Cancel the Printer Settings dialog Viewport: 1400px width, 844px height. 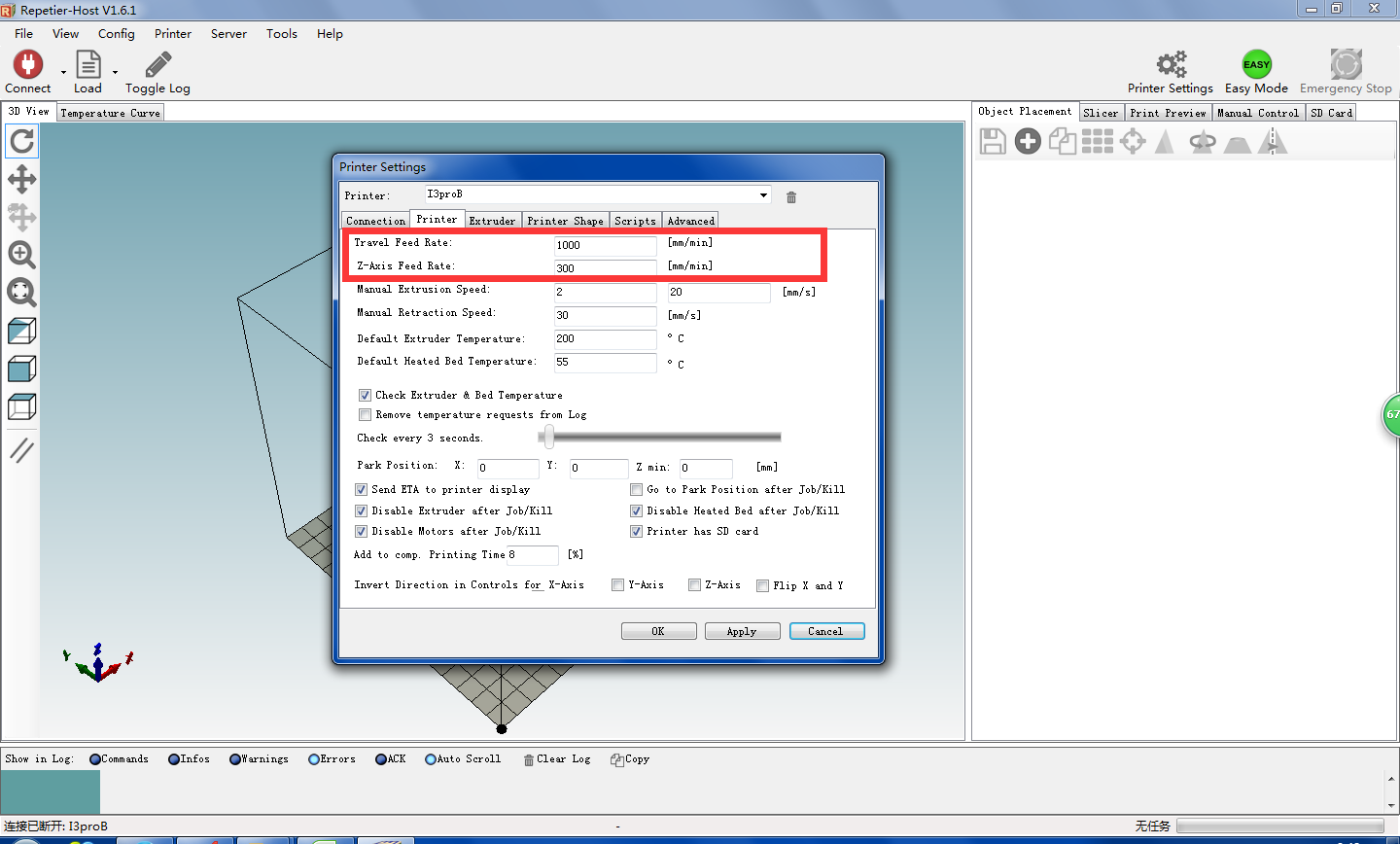tap(825, 631)
